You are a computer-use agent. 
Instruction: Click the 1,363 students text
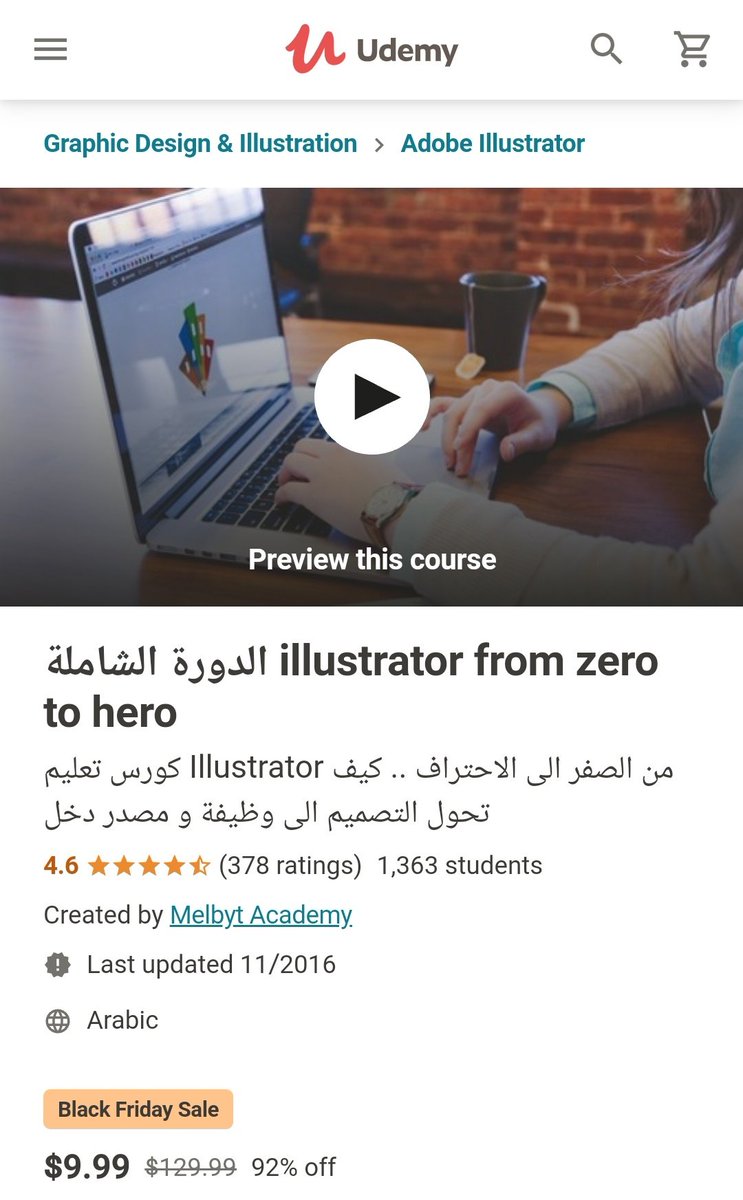459,866
